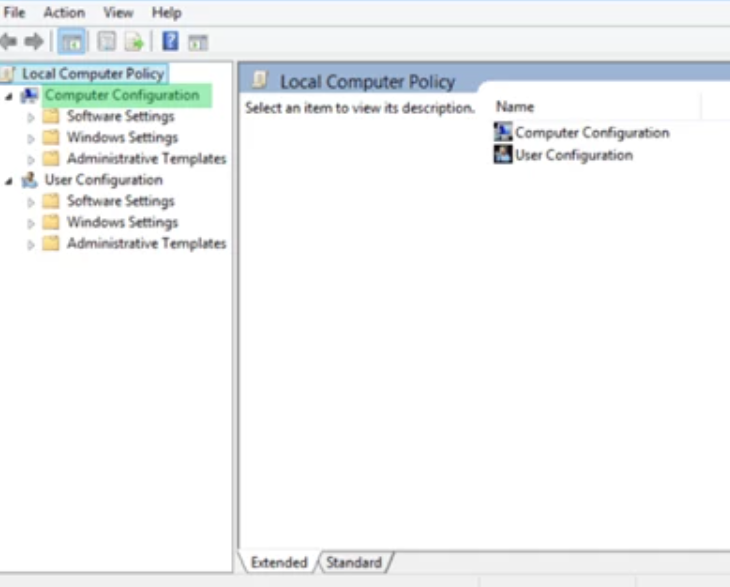The height and width of the screenshot is (587, 730).
Task: Open the Help menu
Action: (167, 13)
